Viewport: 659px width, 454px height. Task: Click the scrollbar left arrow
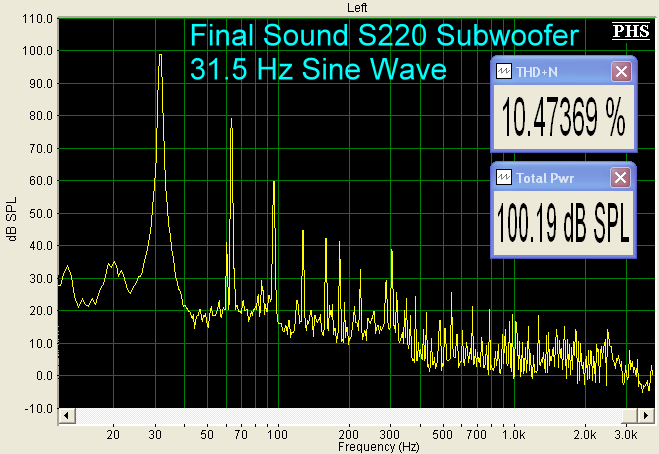coord(66,416)
